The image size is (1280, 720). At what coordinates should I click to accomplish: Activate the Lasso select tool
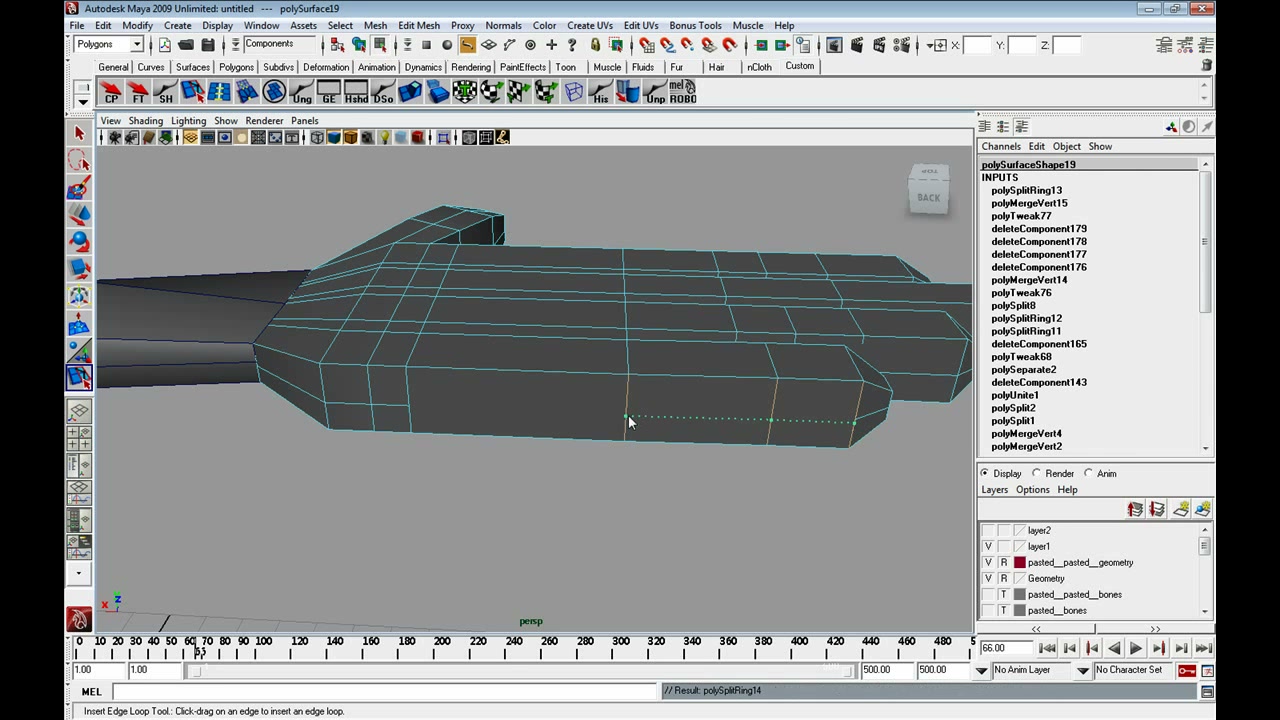[79, 161]
